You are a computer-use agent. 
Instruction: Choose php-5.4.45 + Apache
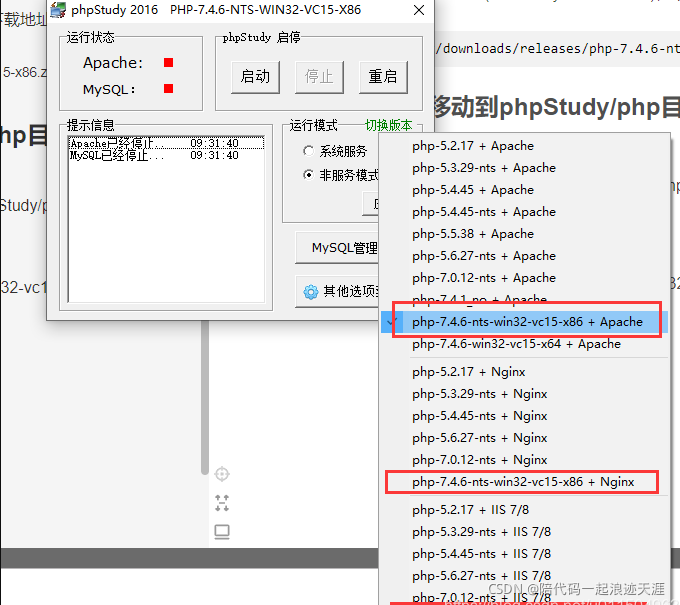click(525, 190)
